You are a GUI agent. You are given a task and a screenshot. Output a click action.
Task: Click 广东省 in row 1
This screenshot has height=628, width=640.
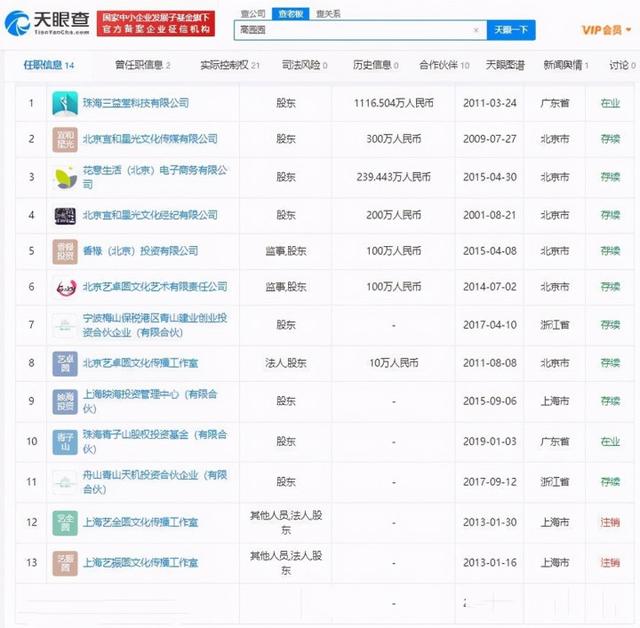click(555, 103)
